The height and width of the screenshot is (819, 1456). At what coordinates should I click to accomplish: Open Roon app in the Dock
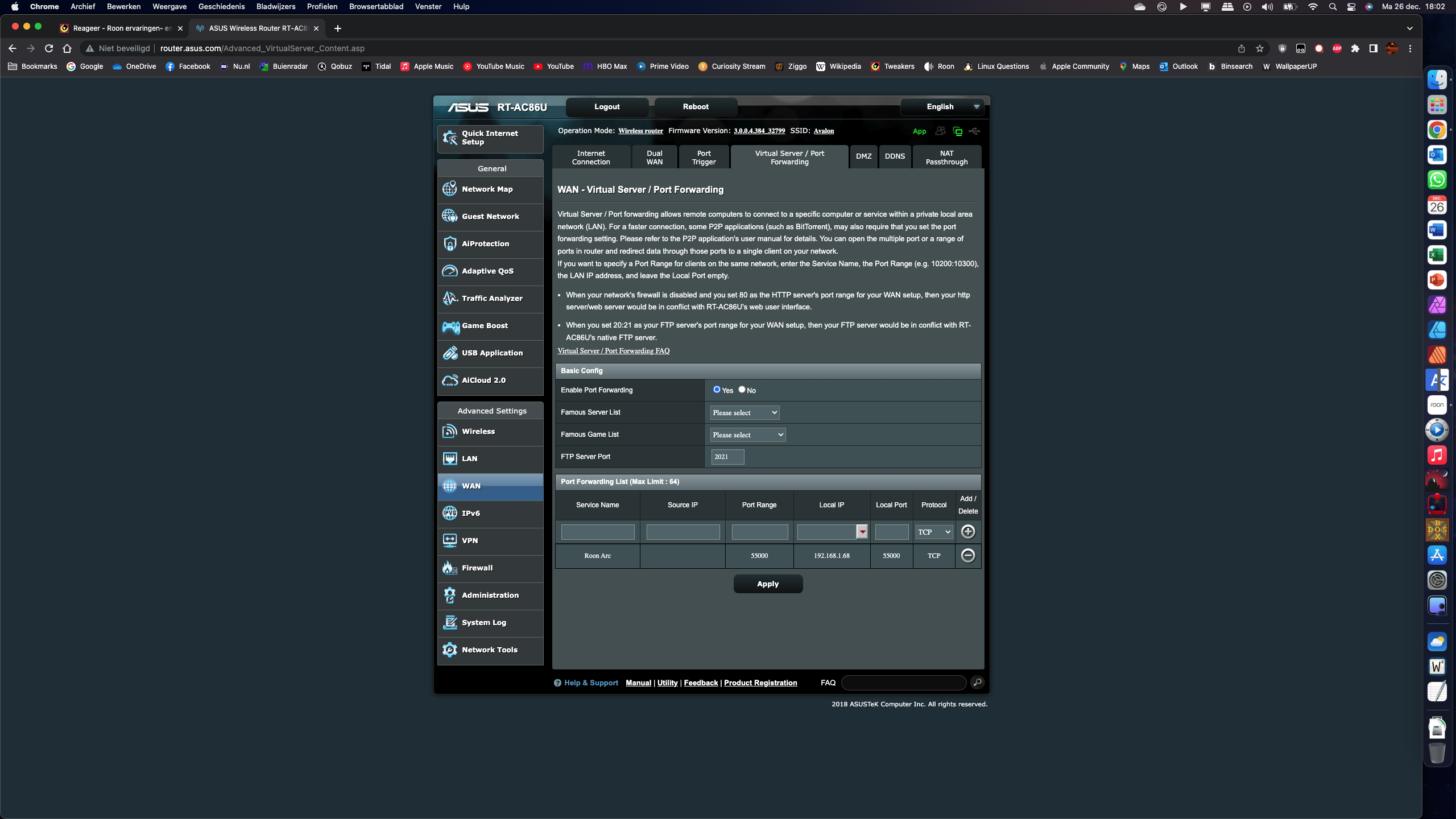pyautogui.click(x=1437, y=405)
